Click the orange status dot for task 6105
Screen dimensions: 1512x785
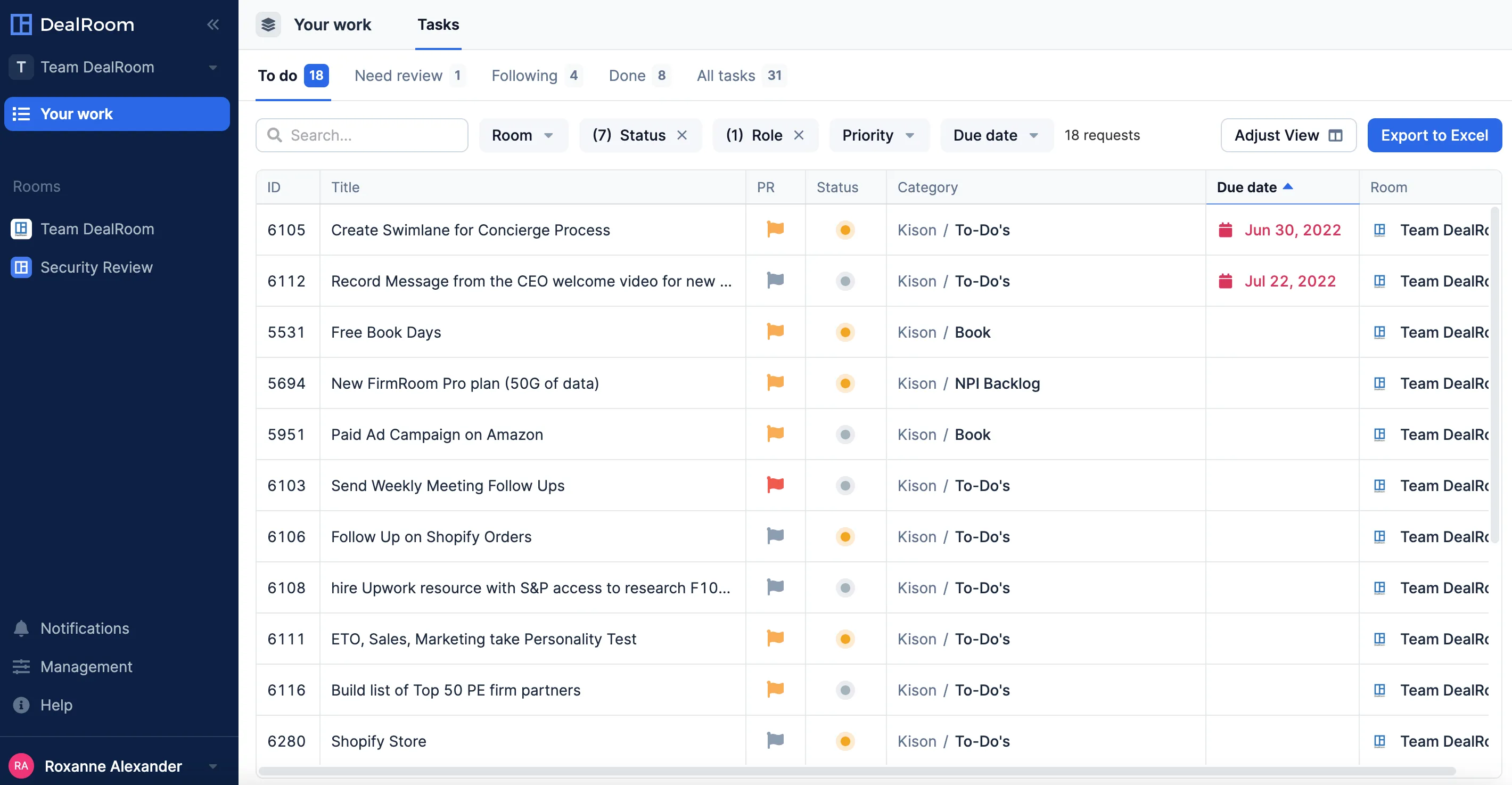coord(844,230)
